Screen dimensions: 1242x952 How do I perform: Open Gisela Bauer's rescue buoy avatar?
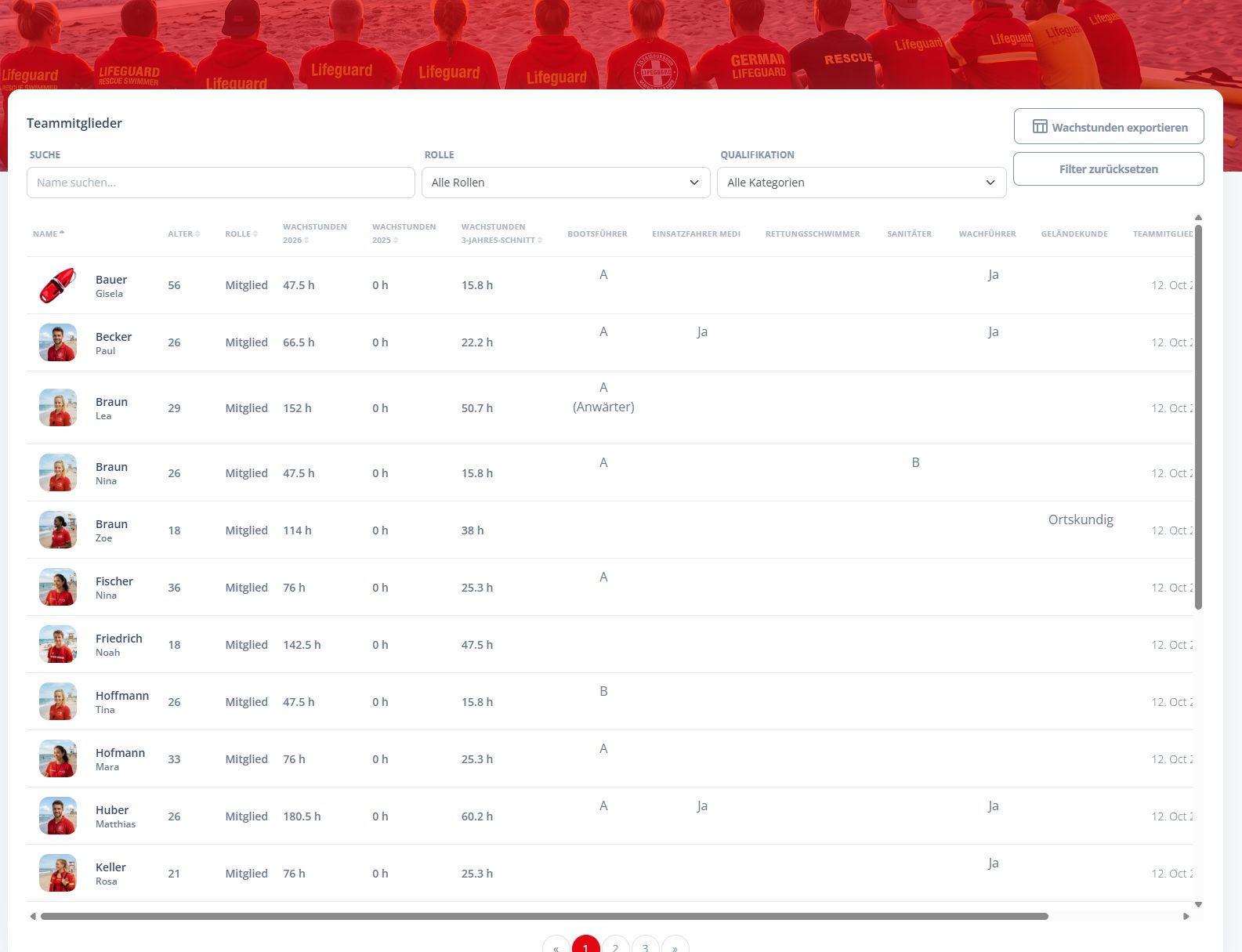pyautogui.click(x=58, y=285)
